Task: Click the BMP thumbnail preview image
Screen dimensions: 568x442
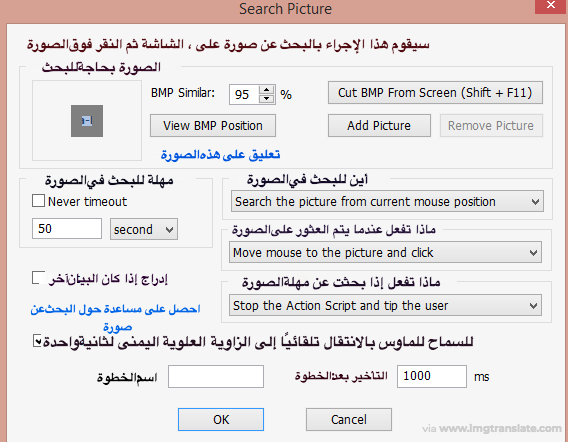Action: click(87, 121)
